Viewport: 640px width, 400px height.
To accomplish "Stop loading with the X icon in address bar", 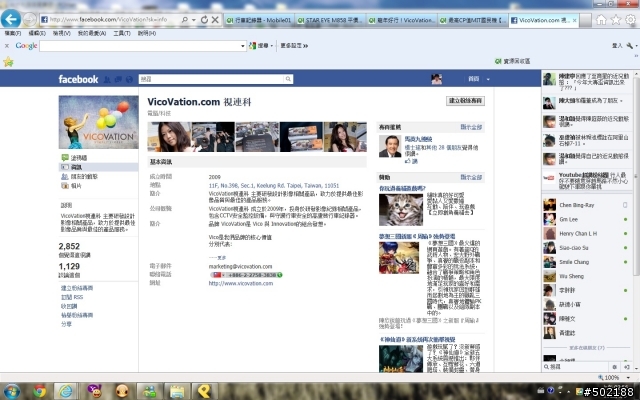I will coord(215,19).
